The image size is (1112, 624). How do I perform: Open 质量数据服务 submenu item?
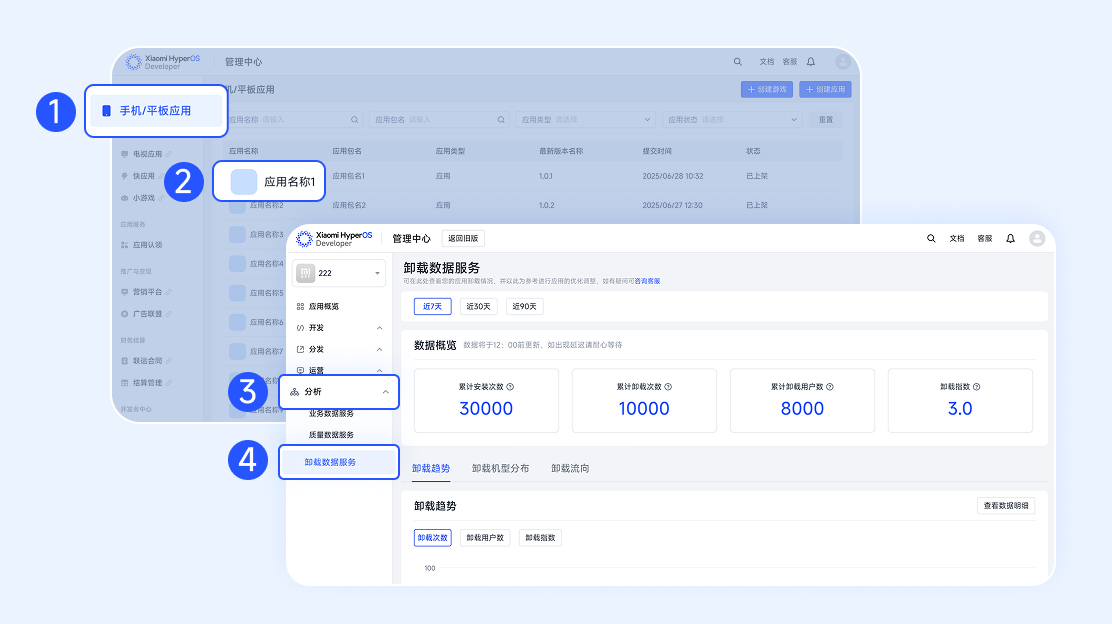[x=331, y=435]
